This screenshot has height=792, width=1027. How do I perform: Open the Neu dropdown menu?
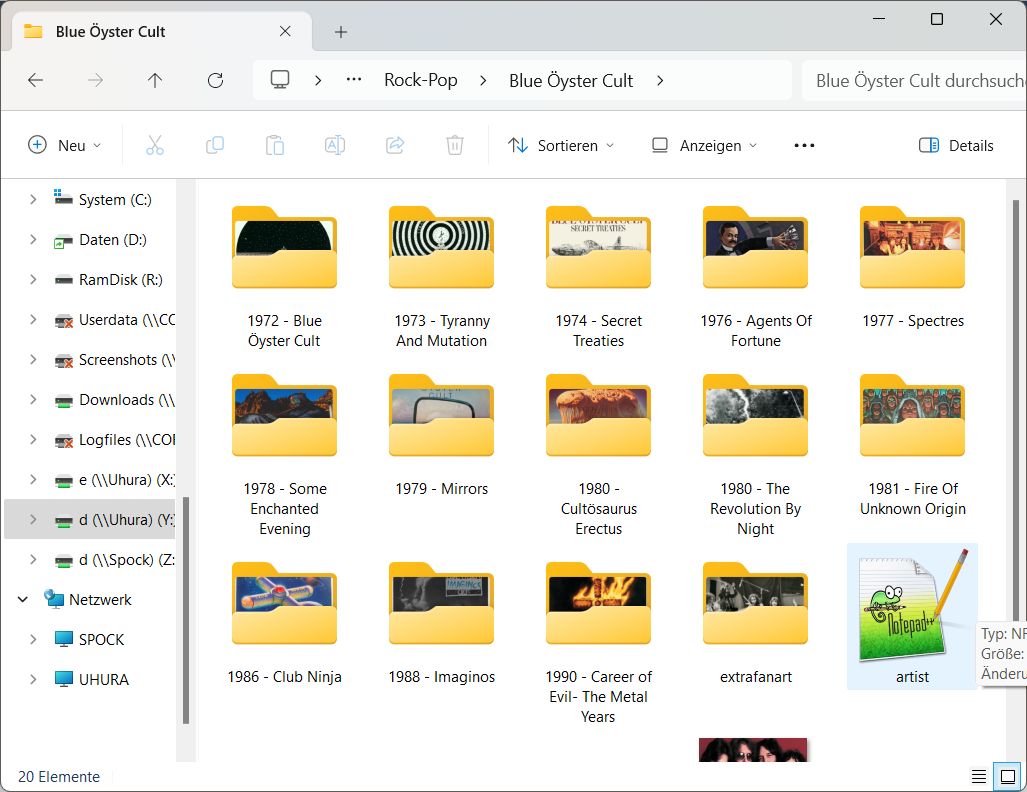pyautogui.click(x=65, y=145)
